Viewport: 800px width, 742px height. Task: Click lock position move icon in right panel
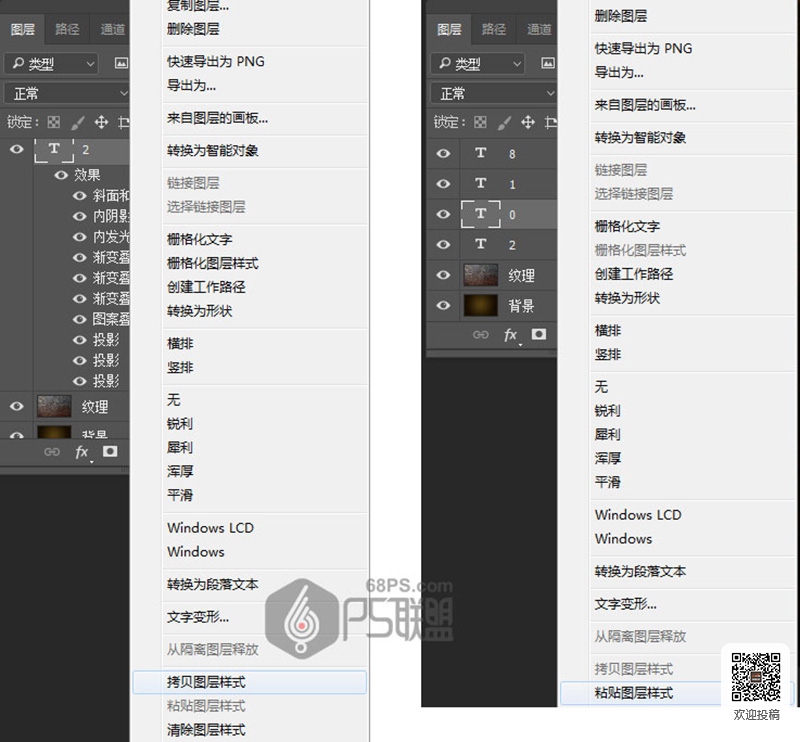528,122
